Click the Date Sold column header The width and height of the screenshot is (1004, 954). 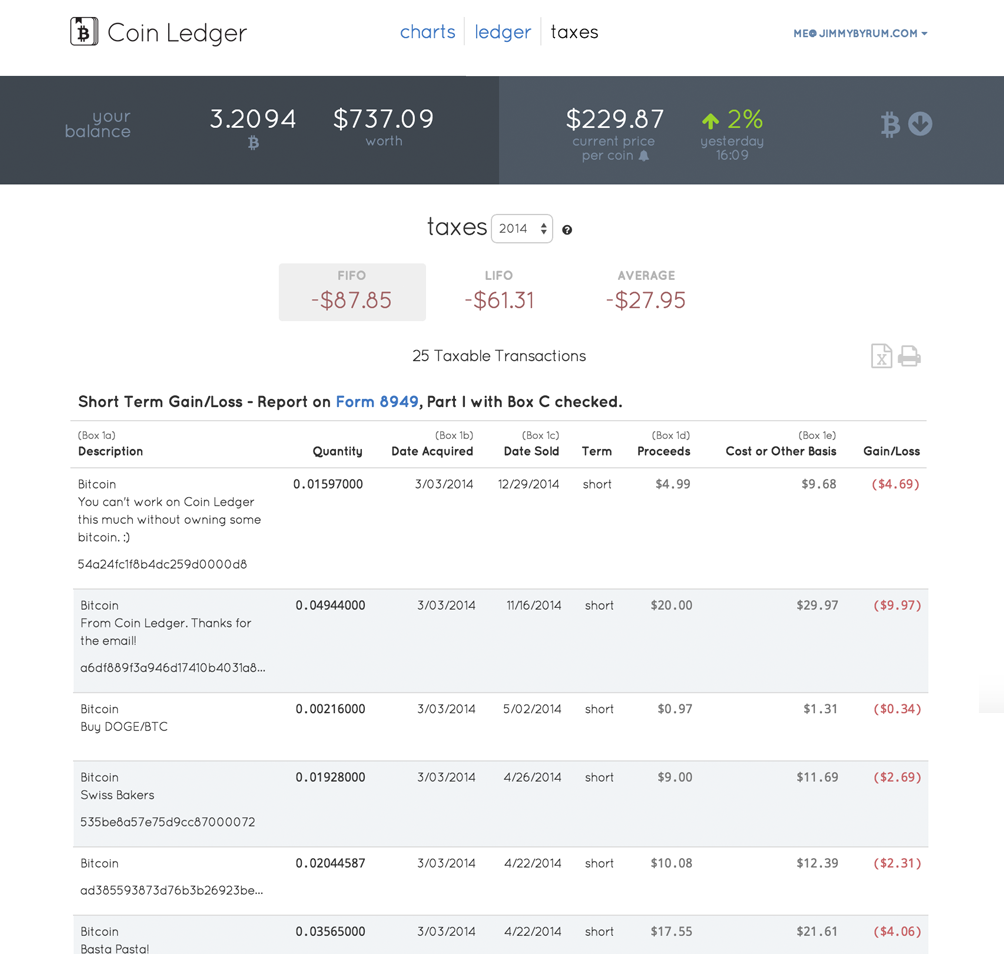pos(531,451)
